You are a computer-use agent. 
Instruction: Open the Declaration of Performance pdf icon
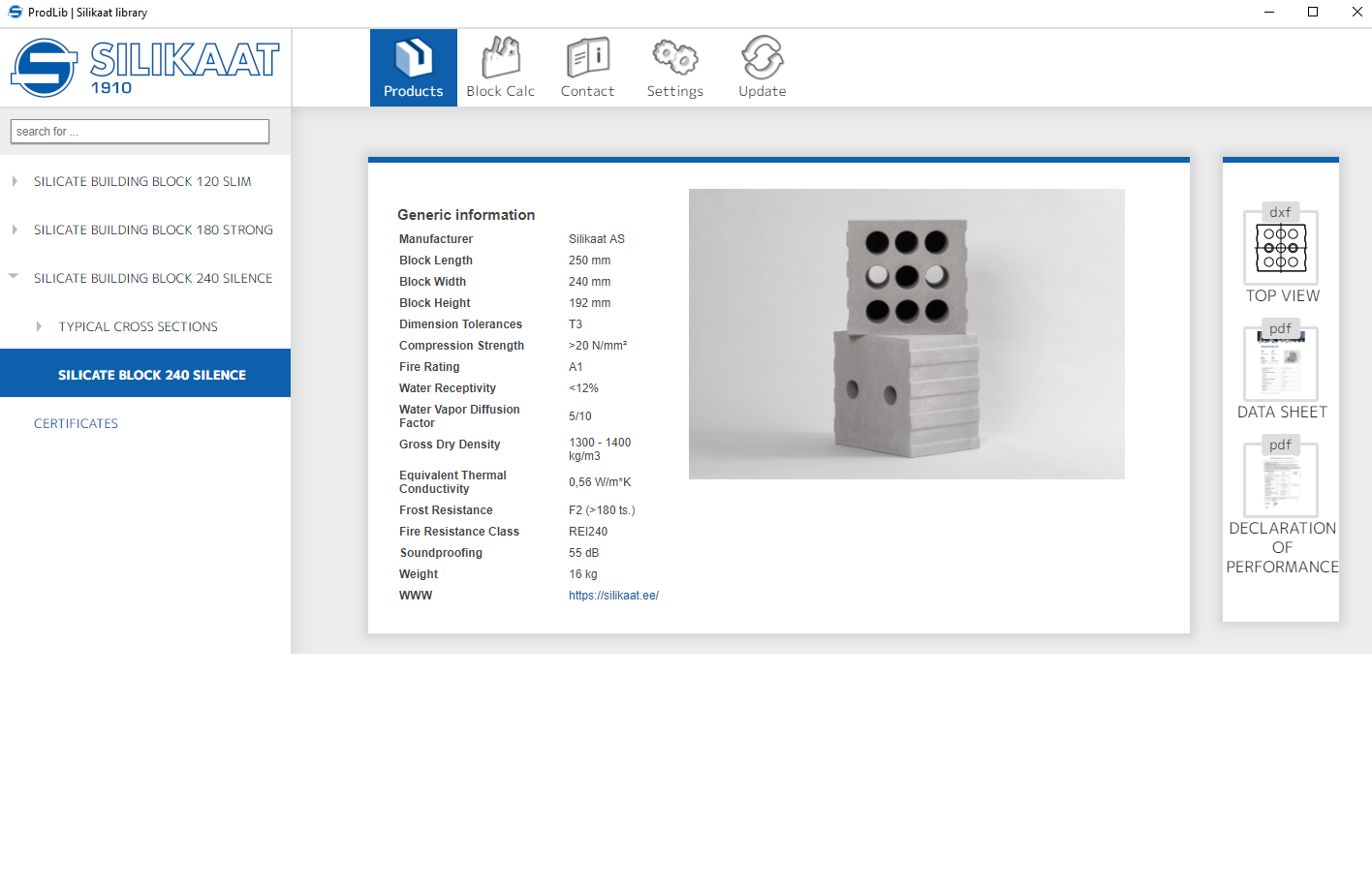[1281, 476]
